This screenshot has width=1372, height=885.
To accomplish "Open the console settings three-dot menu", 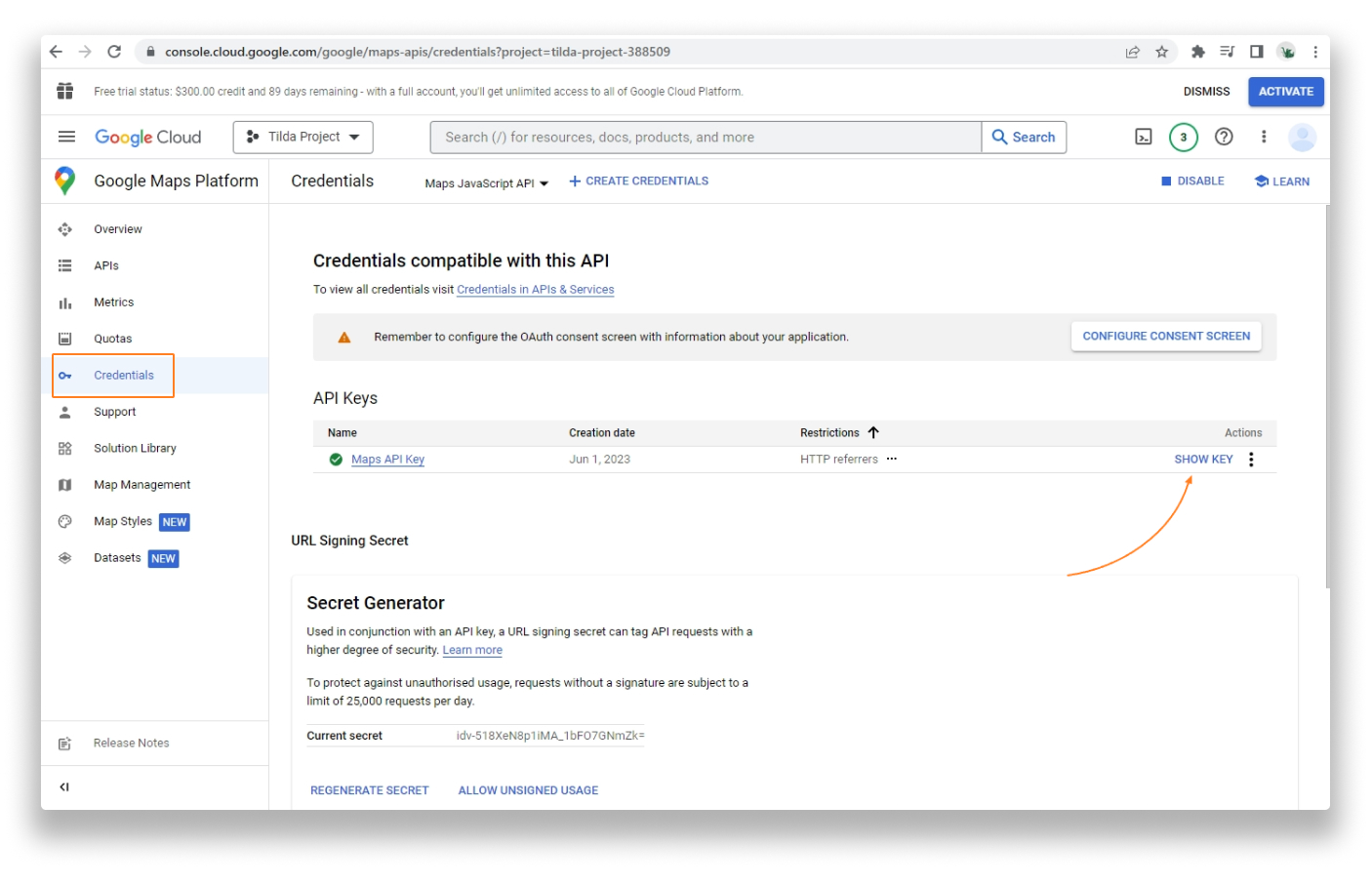I will [1264, 138].
